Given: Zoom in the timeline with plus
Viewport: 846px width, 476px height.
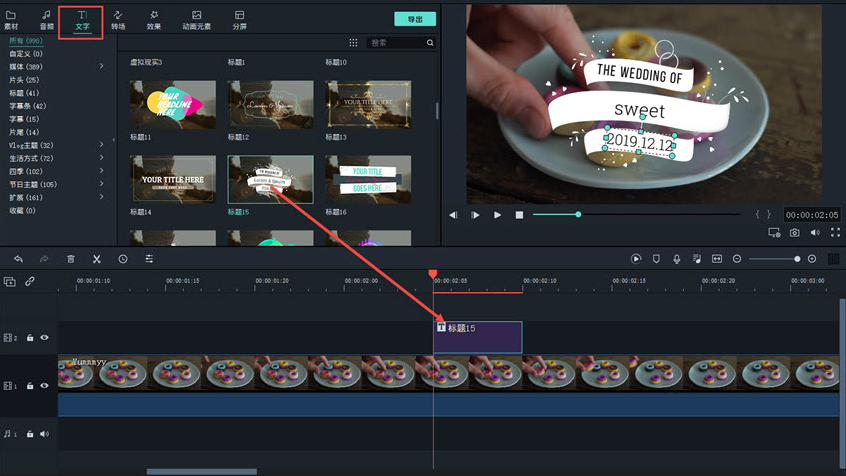Looking at the screenshot, I should coord(811,259).
